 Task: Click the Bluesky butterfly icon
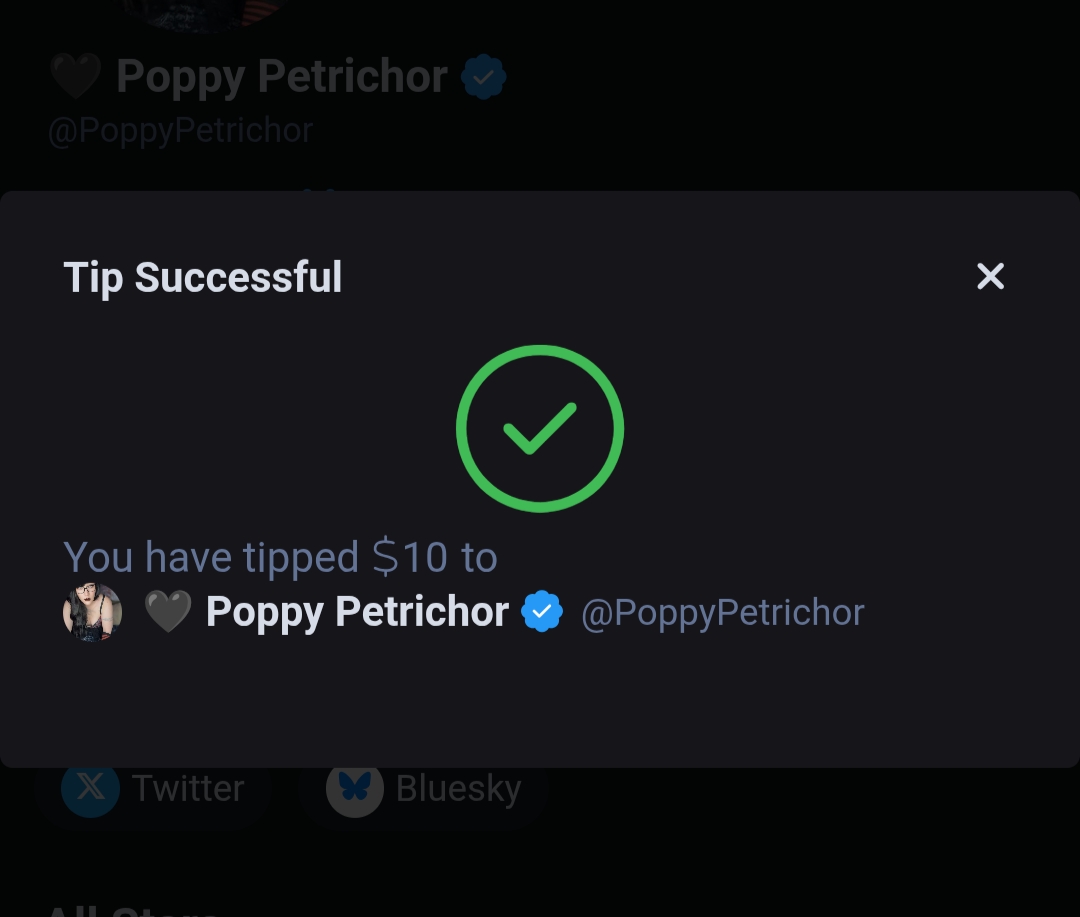(x=354, y=788)
